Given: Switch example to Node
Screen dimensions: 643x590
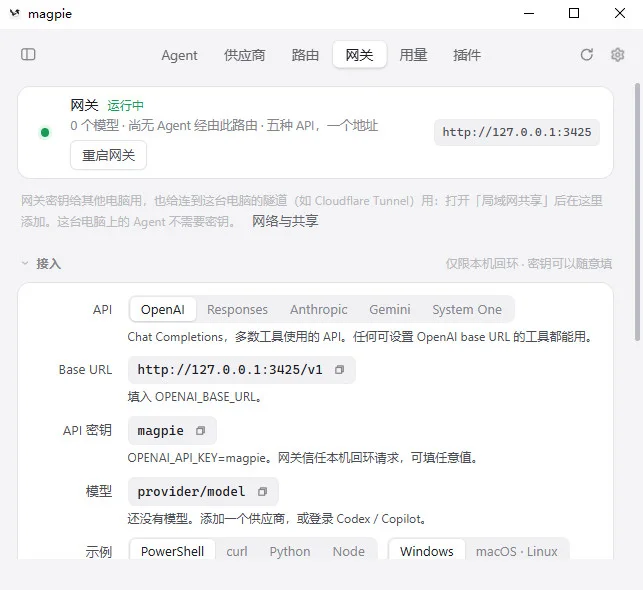Looking at the screenshot, I should click(x=349, y=551).
